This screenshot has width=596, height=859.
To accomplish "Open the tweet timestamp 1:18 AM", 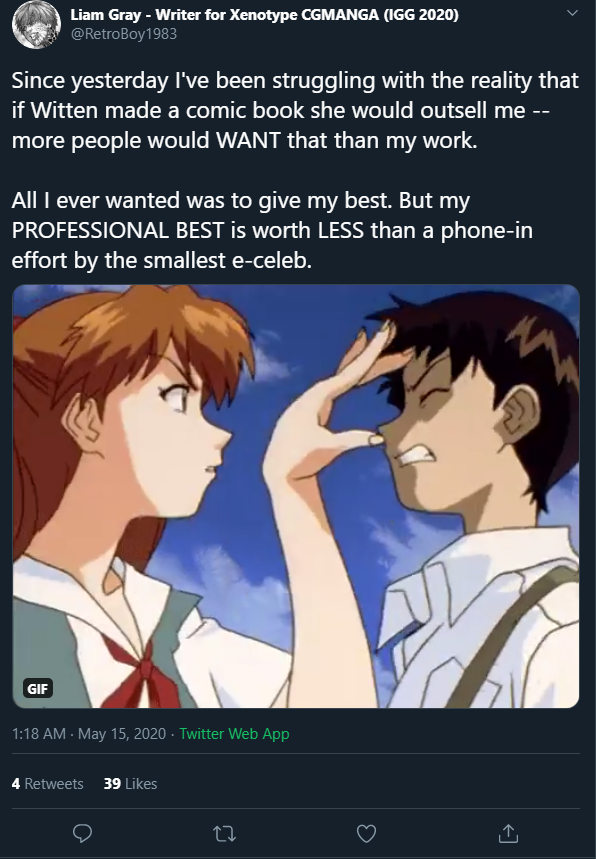I will coord(39,734).
